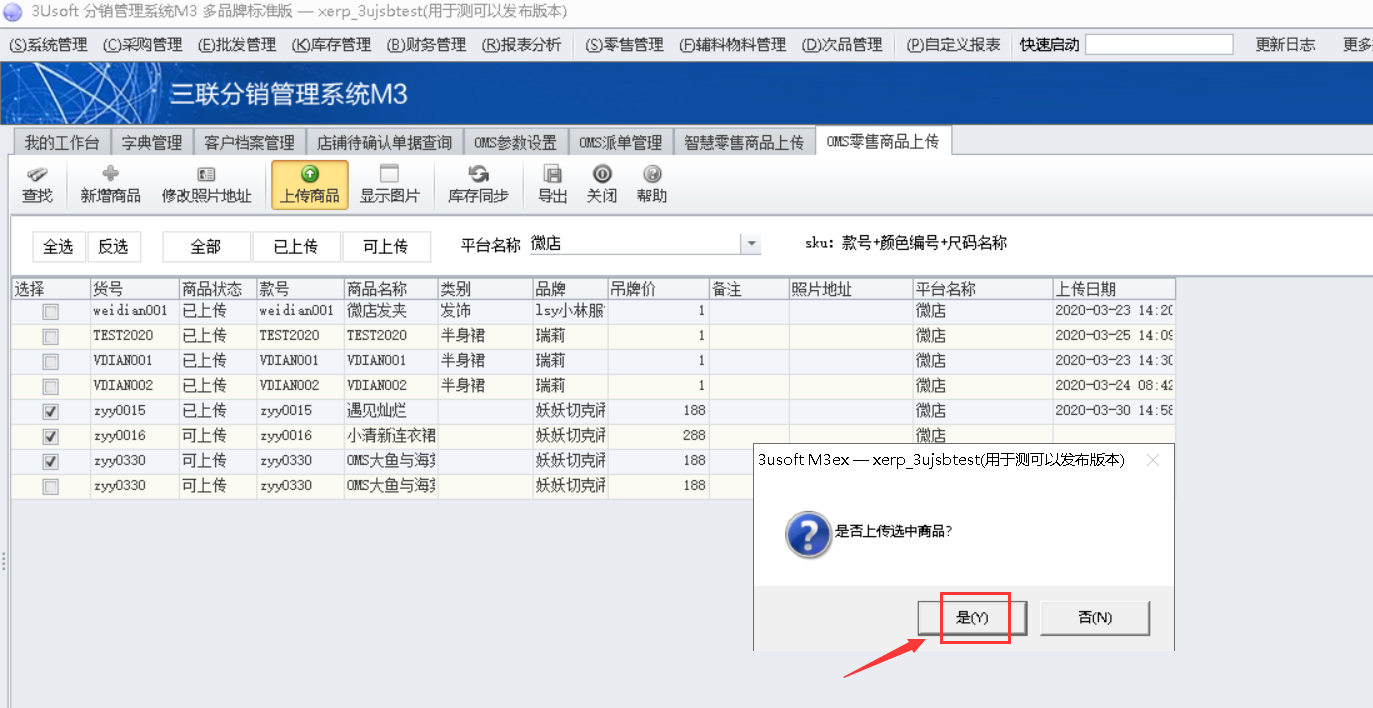Sort by the 上传日期 column header

tap(1114, 289)
